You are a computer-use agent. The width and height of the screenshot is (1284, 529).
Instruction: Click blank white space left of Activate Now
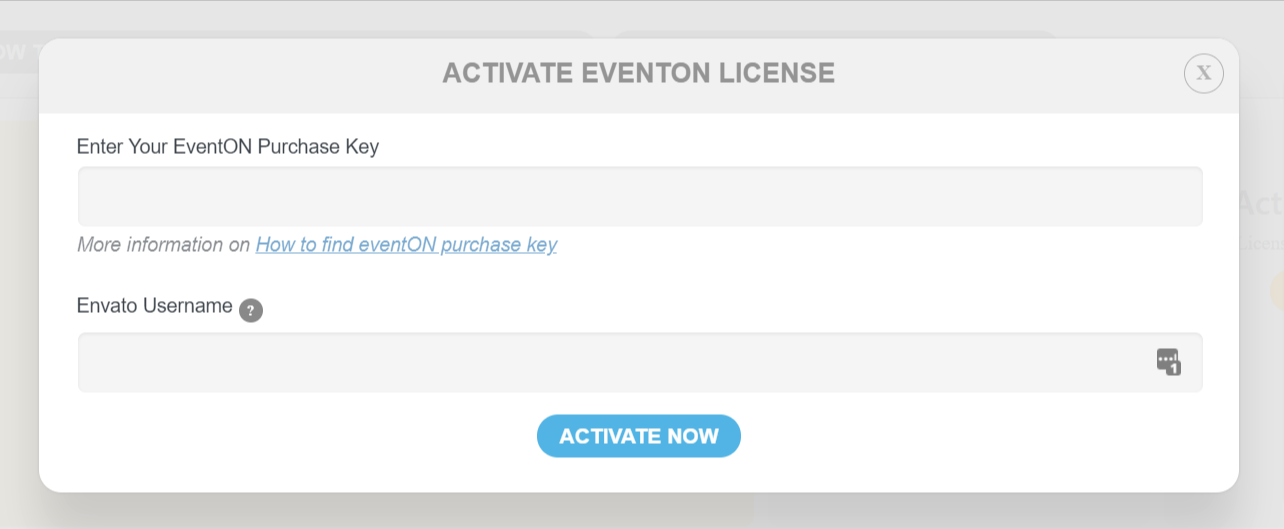coord(300,436)
